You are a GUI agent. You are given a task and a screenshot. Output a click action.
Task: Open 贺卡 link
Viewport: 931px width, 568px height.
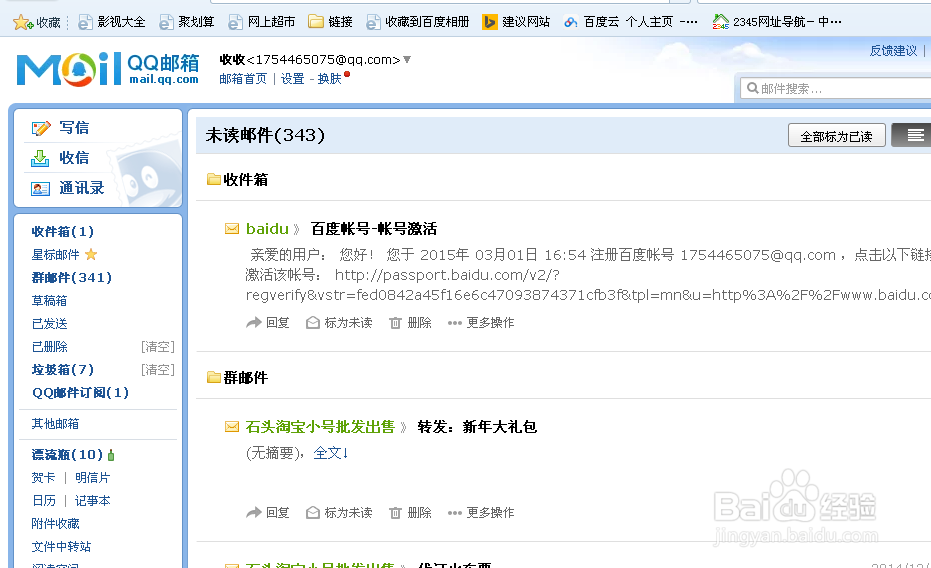(x=43, y=478)
